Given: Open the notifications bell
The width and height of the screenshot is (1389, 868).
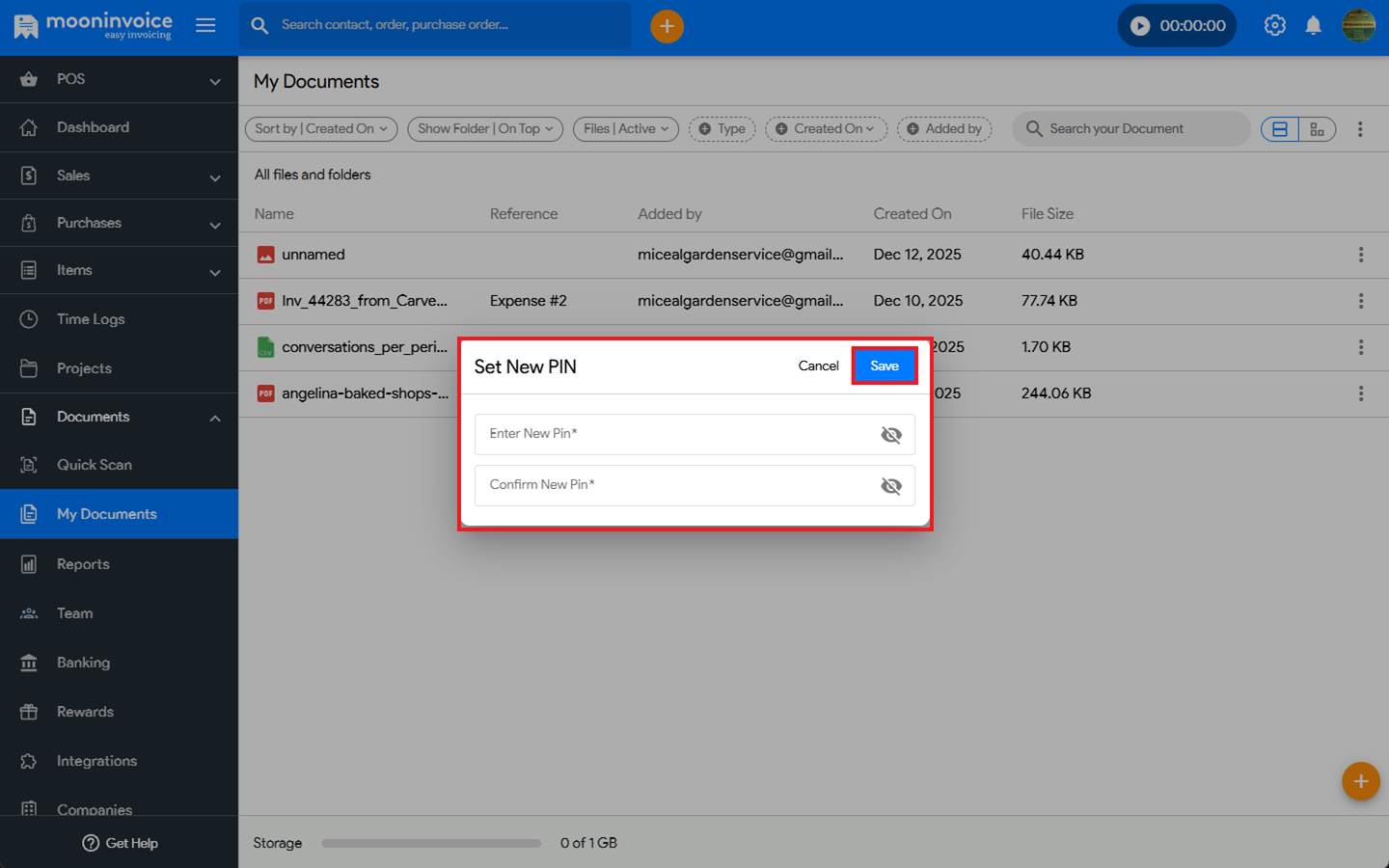Looking at the screenshot, I should [1313, 26].
